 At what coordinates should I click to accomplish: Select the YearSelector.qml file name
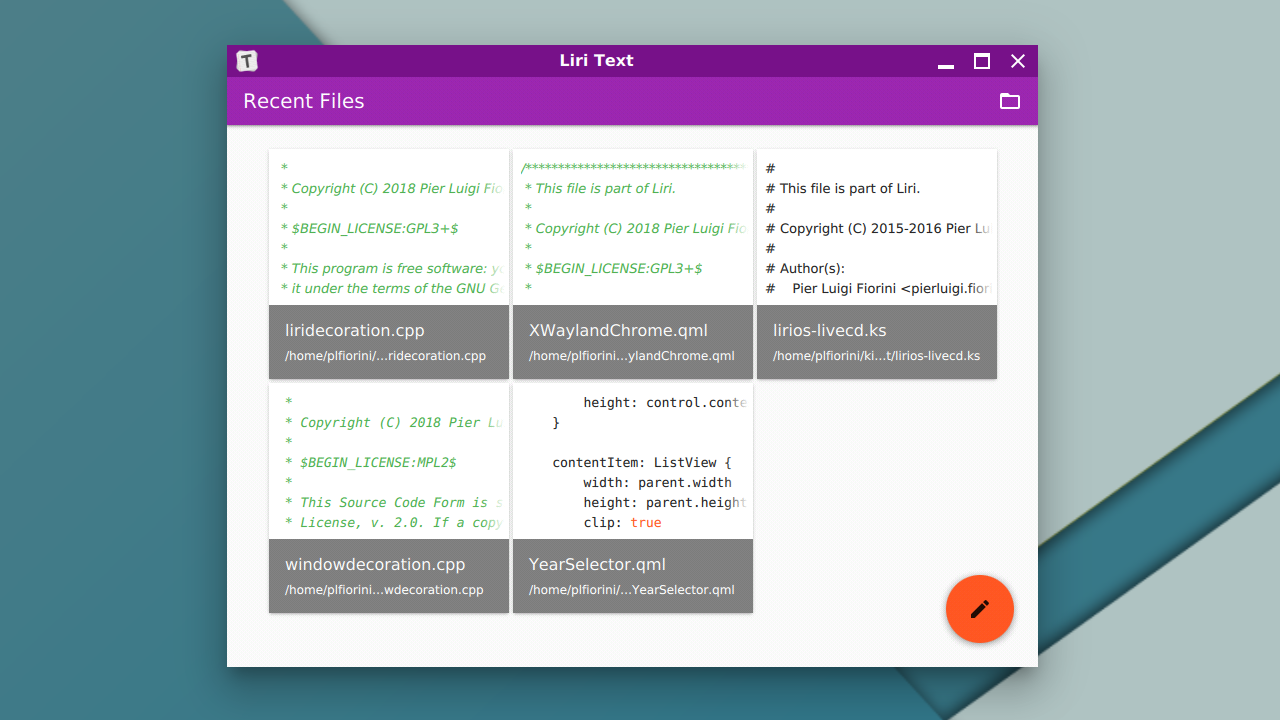[597, 564]
